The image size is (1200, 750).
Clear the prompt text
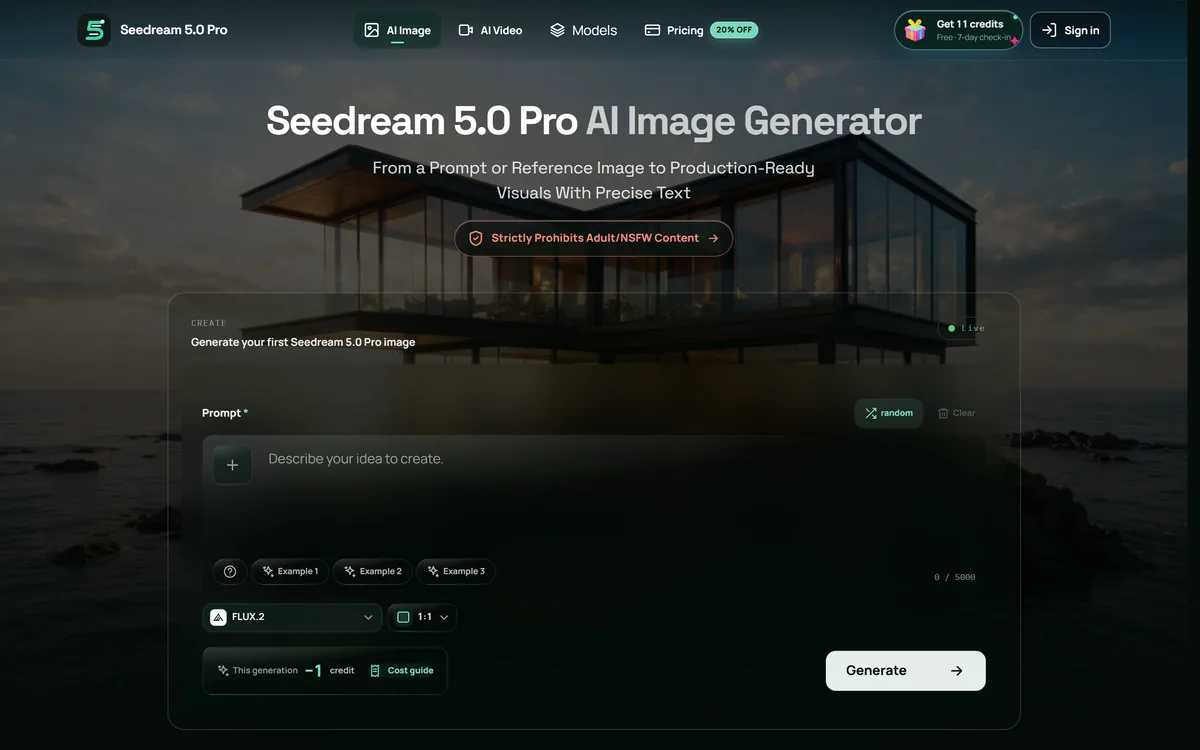point(956,413)
